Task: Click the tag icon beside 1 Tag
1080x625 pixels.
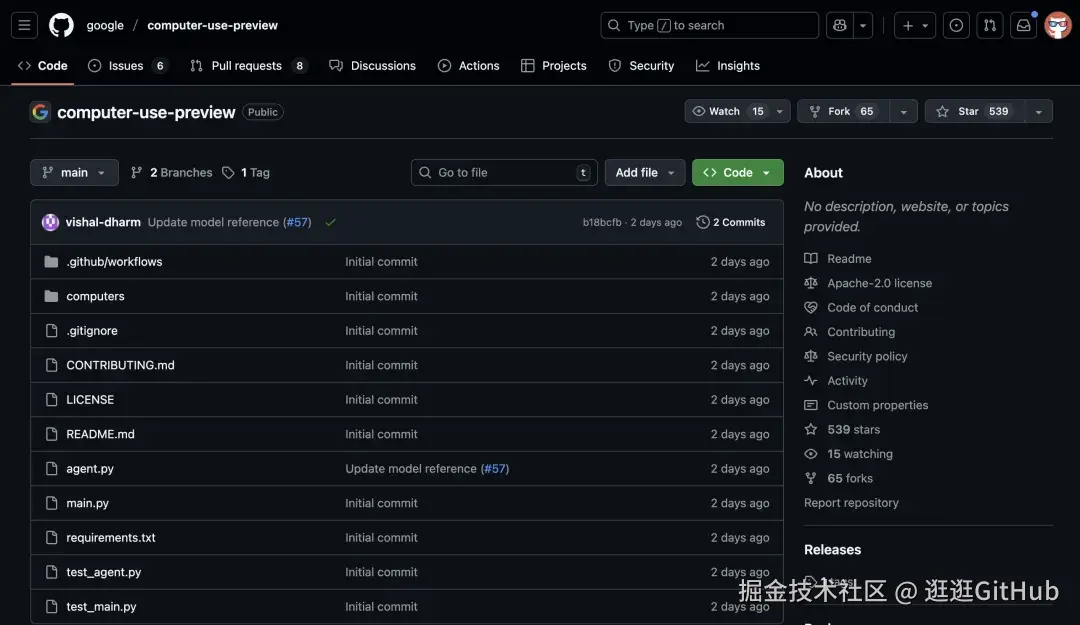Action: click(228, 173)
